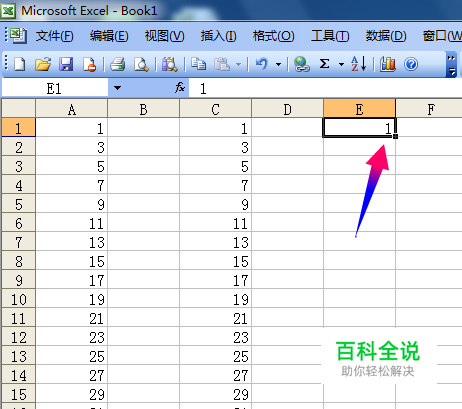Viewport: 462px width, 409px height.
Task: Open the 插入(I) menu
Action: point(218,36)
